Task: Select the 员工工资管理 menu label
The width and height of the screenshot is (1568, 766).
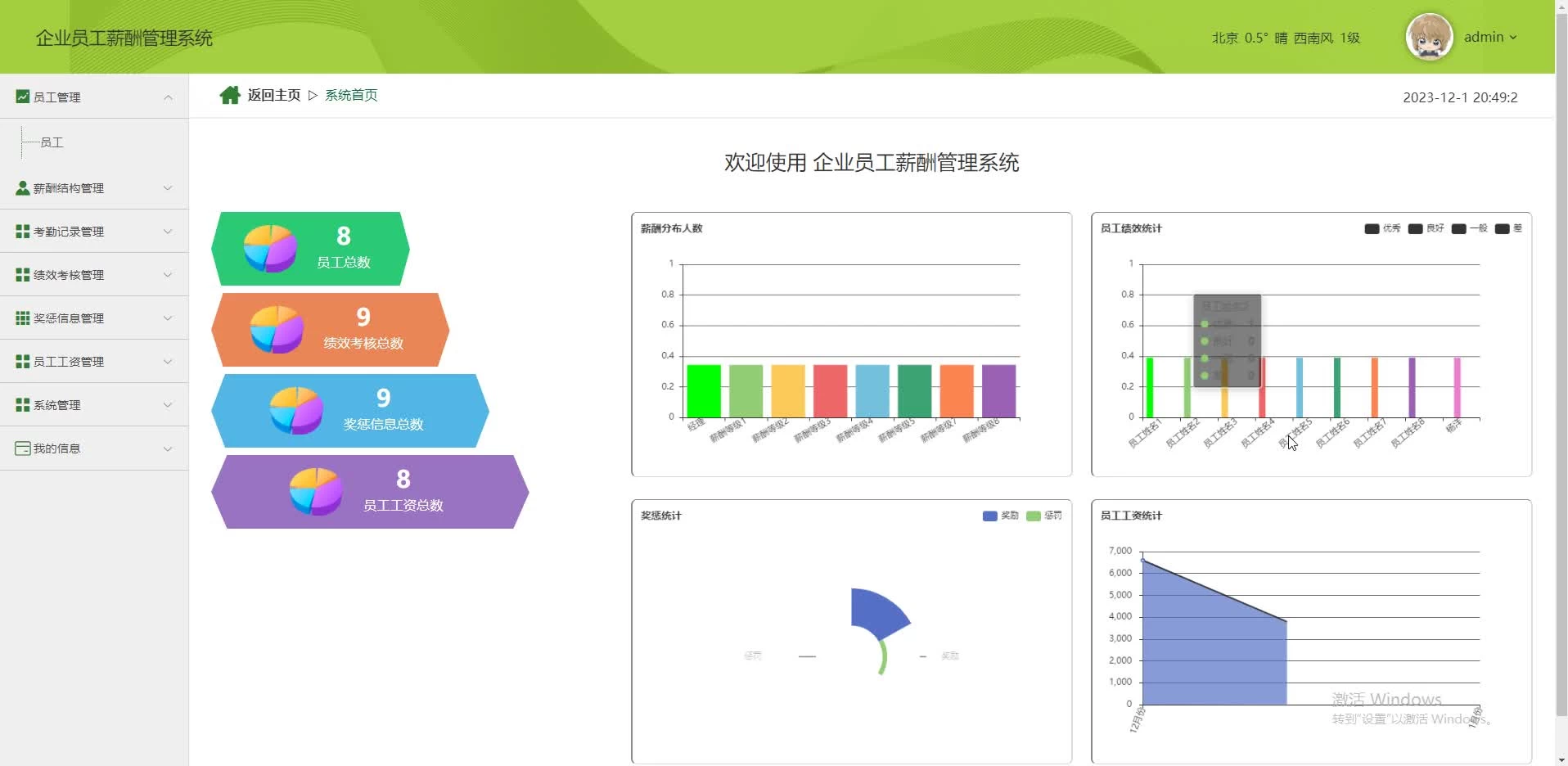Action: point(69,362)
